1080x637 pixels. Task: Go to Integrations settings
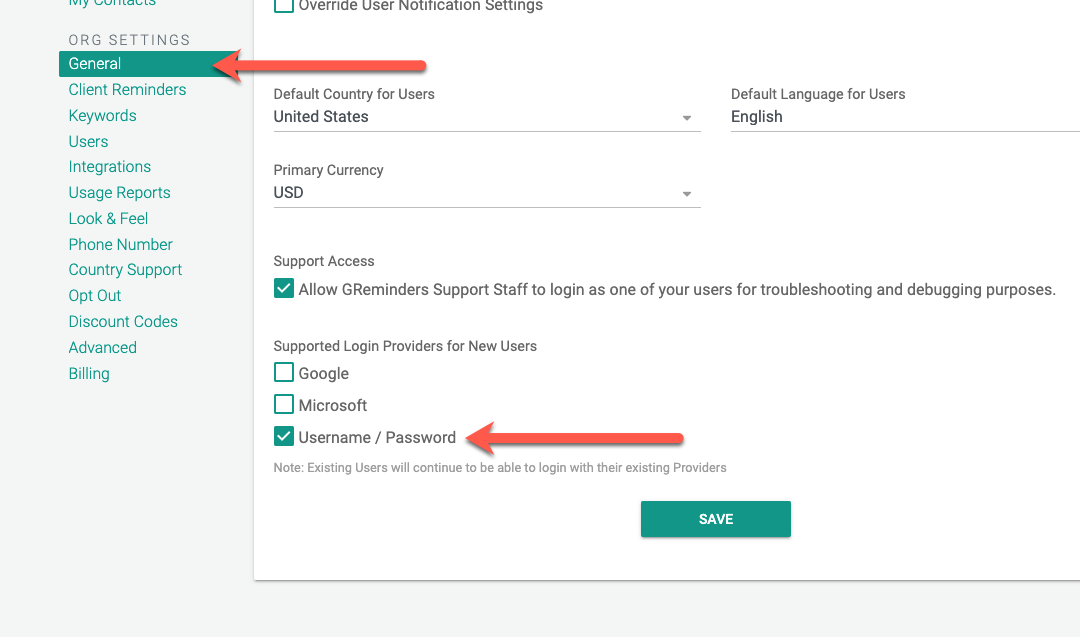pos(110,166)
